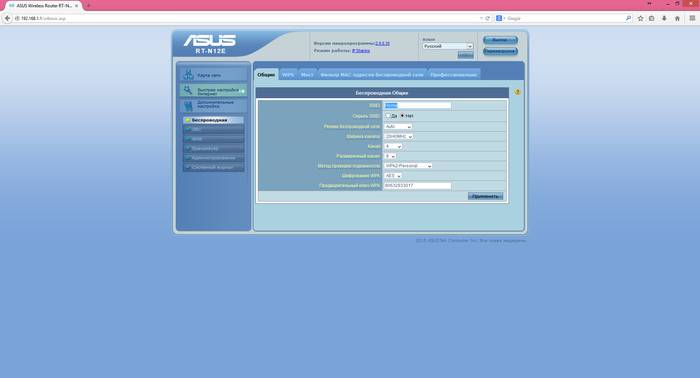Open authentication method dropdown showing WPA2-Personal
This screenshot has height=378, width=700.
[x=408, y=166]
